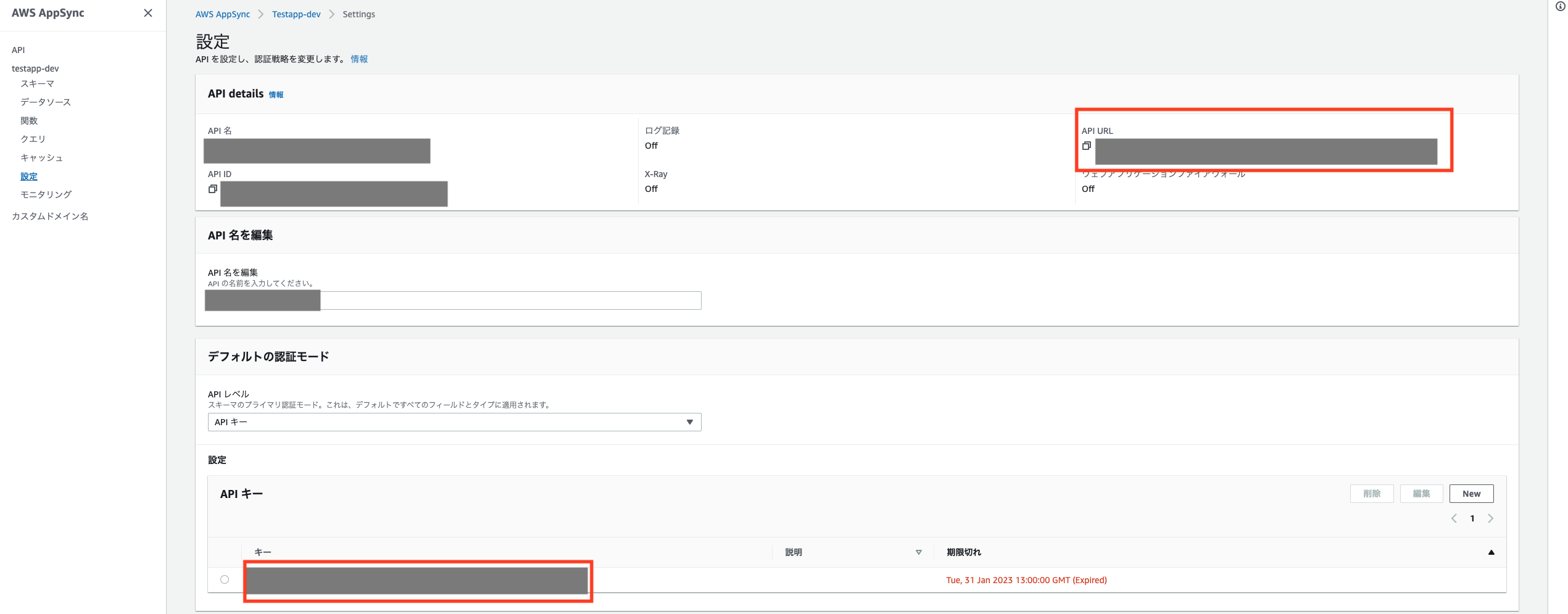Sort API keys by 説明 column arrow

pos(918,552)
